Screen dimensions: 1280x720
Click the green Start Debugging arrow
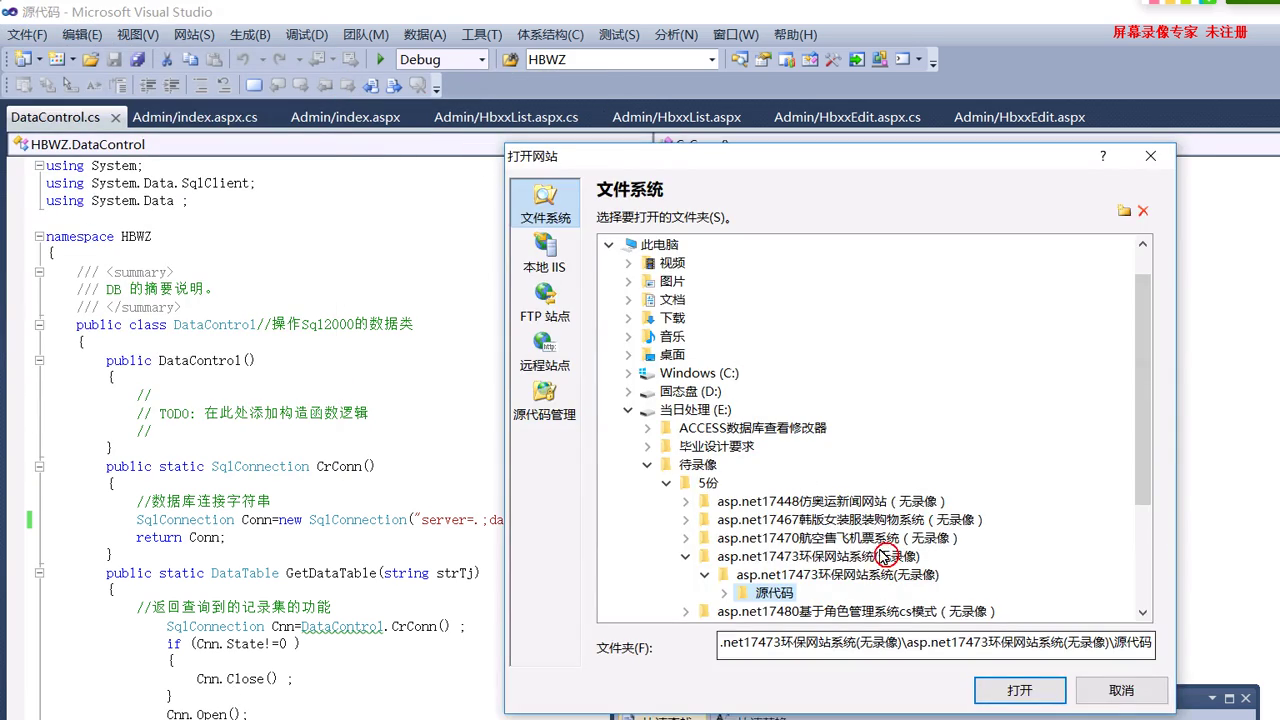[x=380, y=60]
